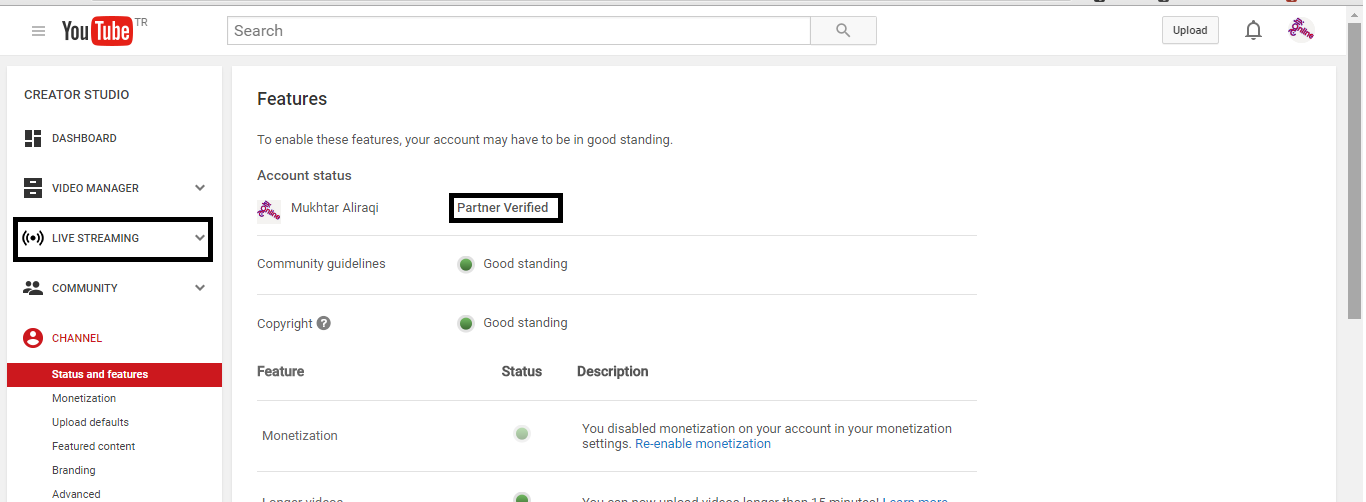Viewport: 1366px width, 502px height.
Task: Click the search magnifier button
Action: click(843, 31)
